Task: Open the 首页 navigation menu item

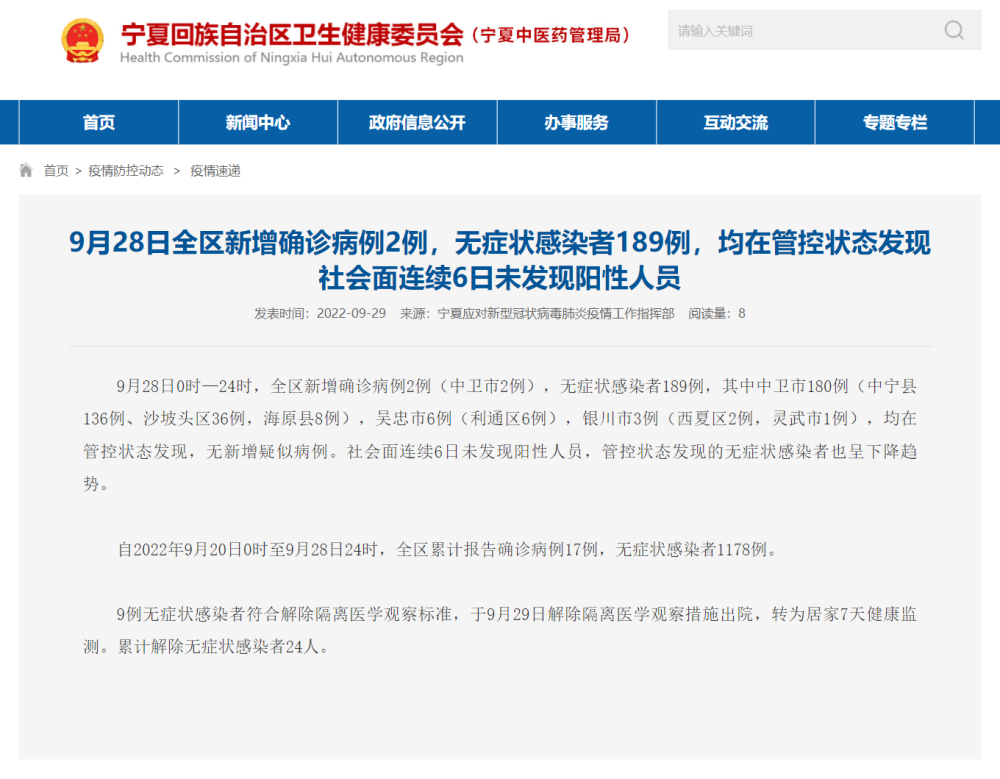Action: point(99,123)
